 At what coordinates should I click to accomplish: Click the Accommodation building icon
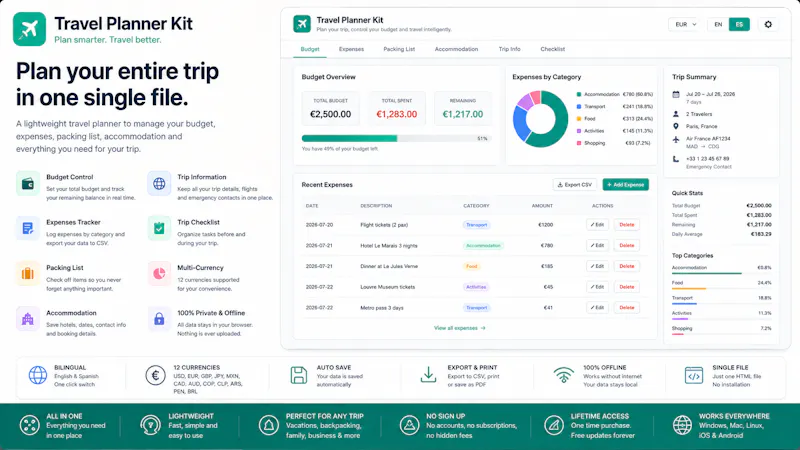28,319
